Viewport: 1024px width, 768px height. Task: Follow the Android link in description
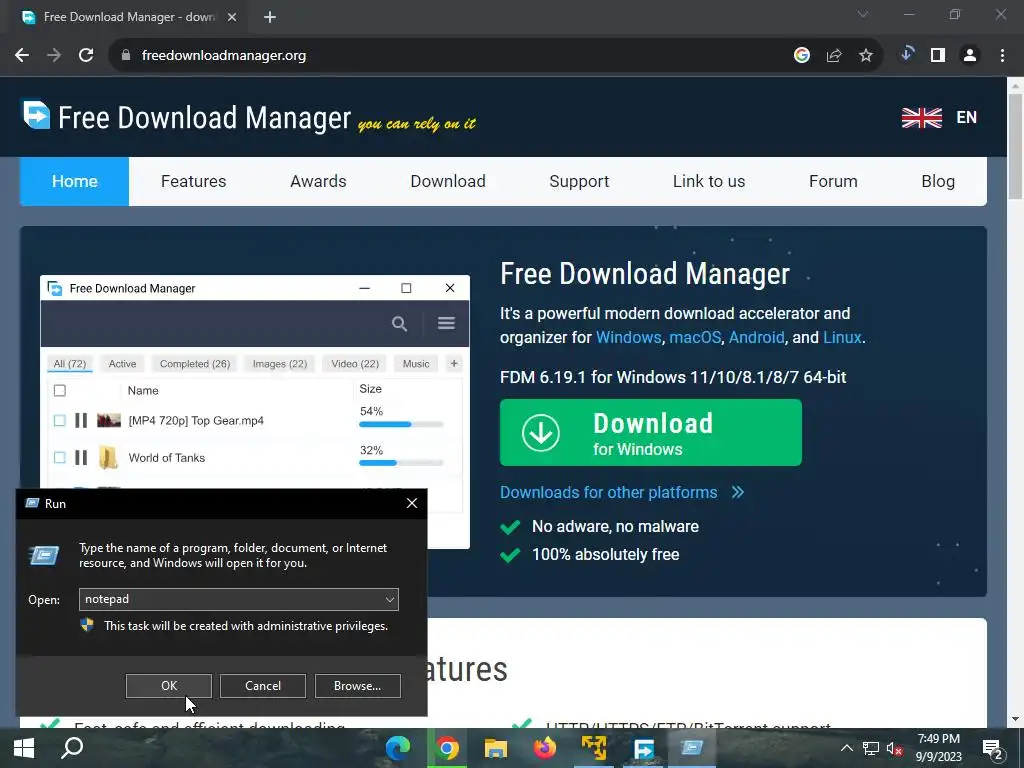756,338
